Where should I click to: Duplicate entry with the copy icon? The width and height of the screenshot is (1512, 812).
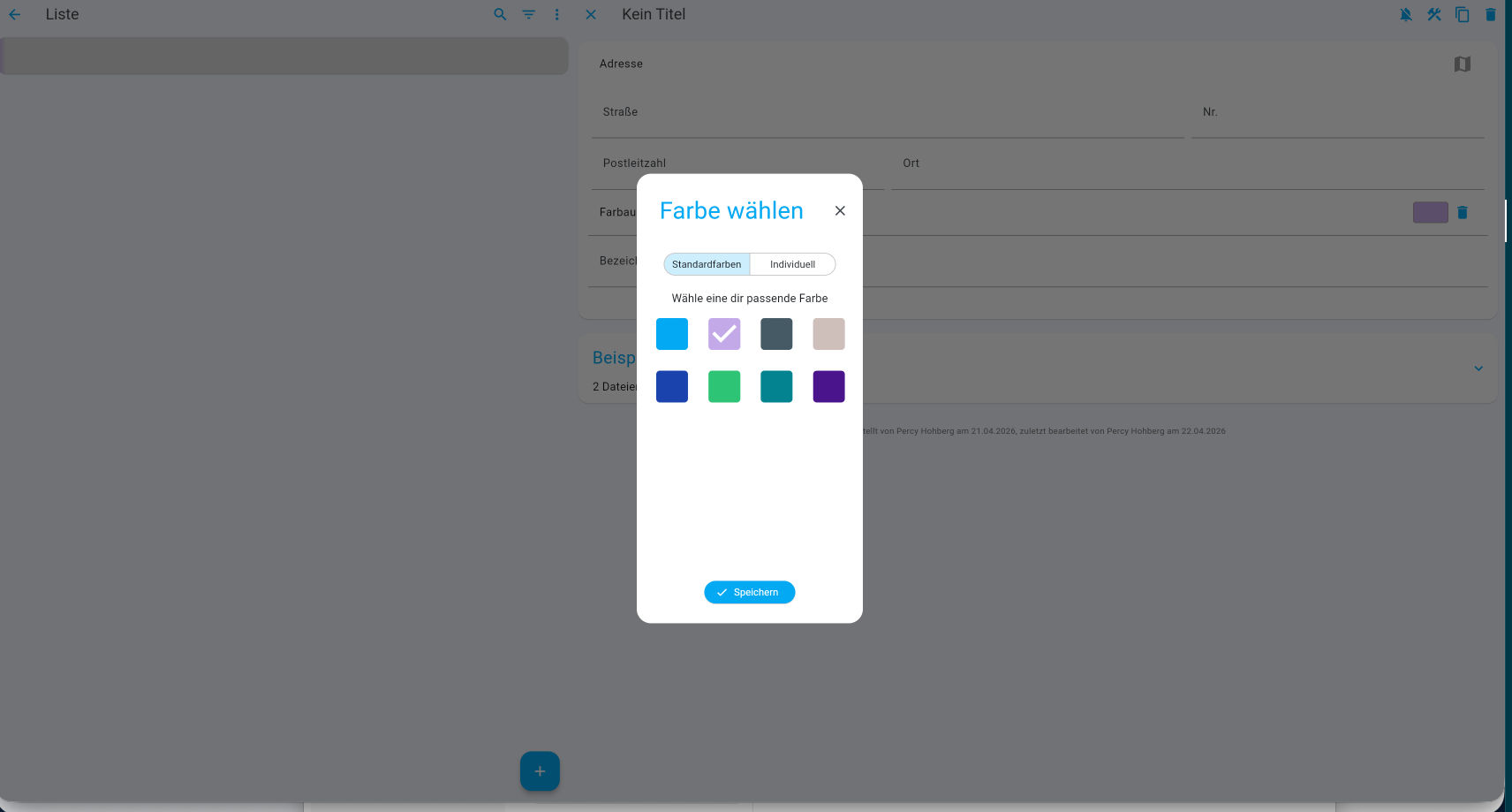1463,14
